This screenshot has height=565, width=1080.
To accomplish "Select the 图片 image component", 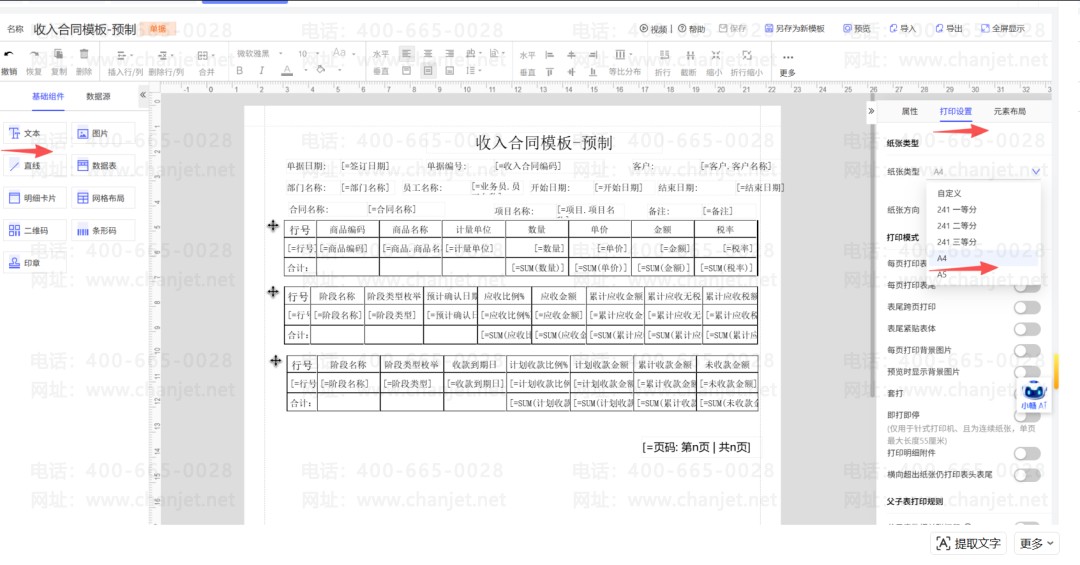I will point(103,133).
